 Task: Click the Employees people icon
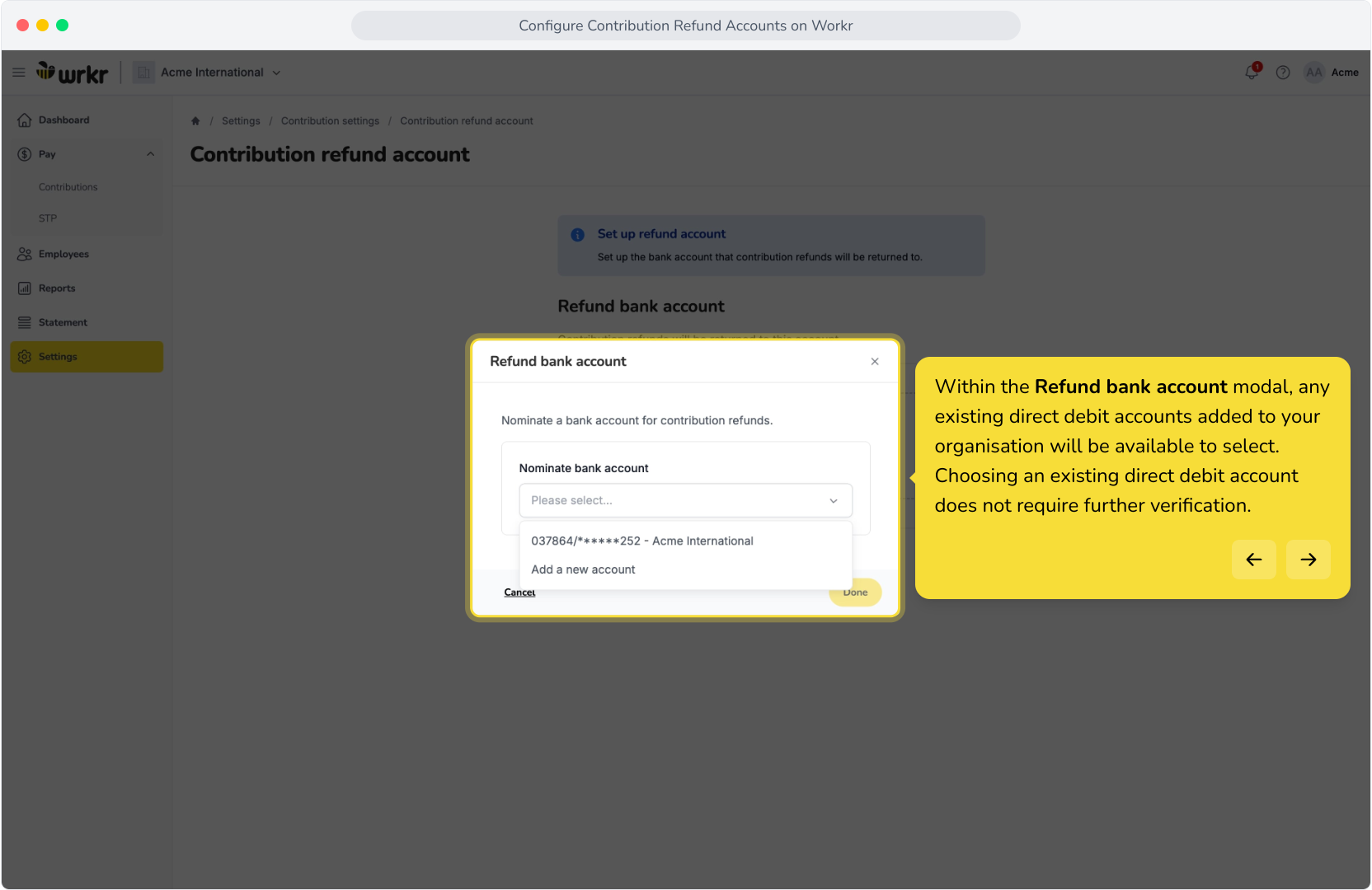coord(25,254)
